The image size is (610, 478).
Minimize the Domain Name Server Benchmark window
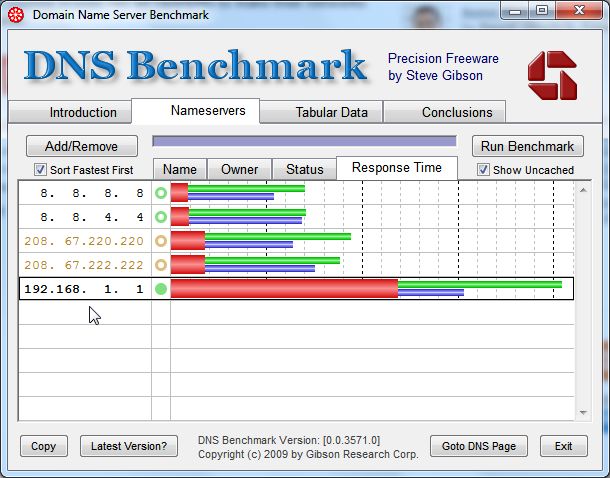pyautogui.click(x=515, y=11)
